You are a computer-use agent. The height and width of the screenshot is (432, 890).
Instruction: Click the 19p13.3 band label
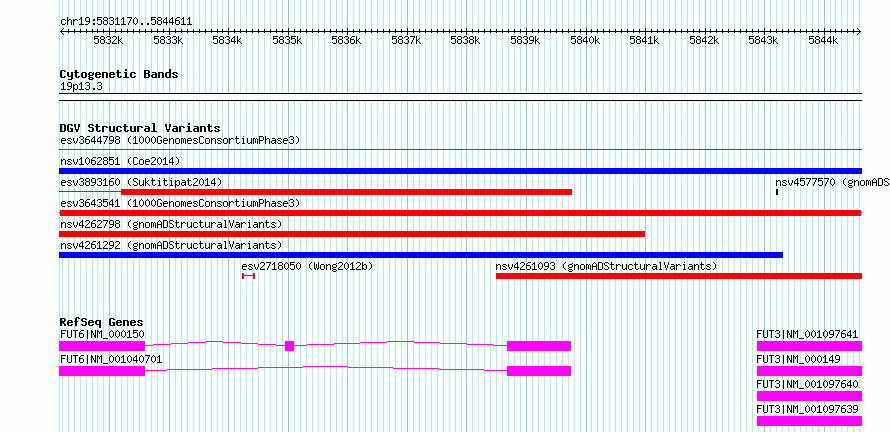tap(81, 87)
